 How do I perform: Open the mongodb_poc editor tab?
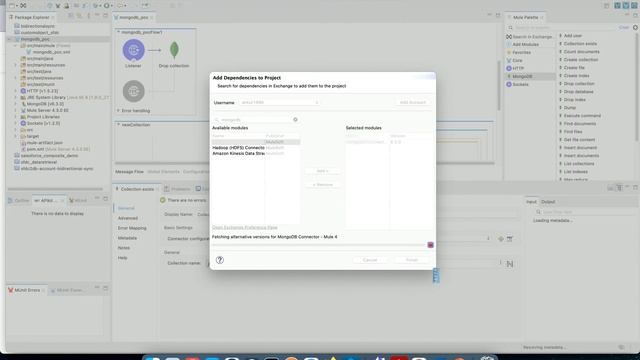click(x=134, y=18)
